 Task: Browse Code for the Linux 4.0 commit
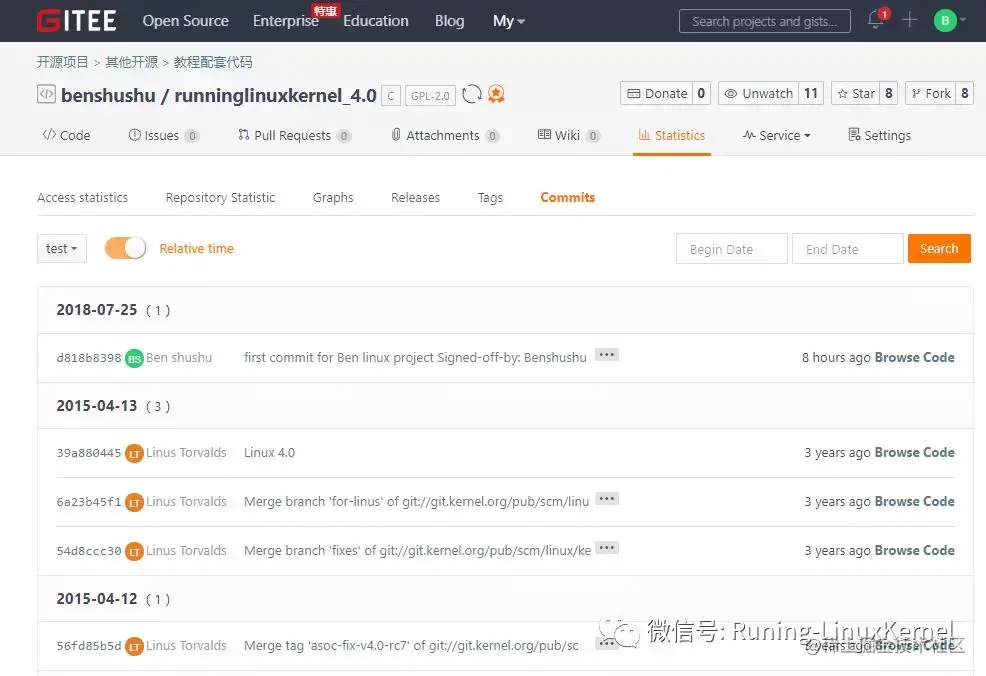914,453
